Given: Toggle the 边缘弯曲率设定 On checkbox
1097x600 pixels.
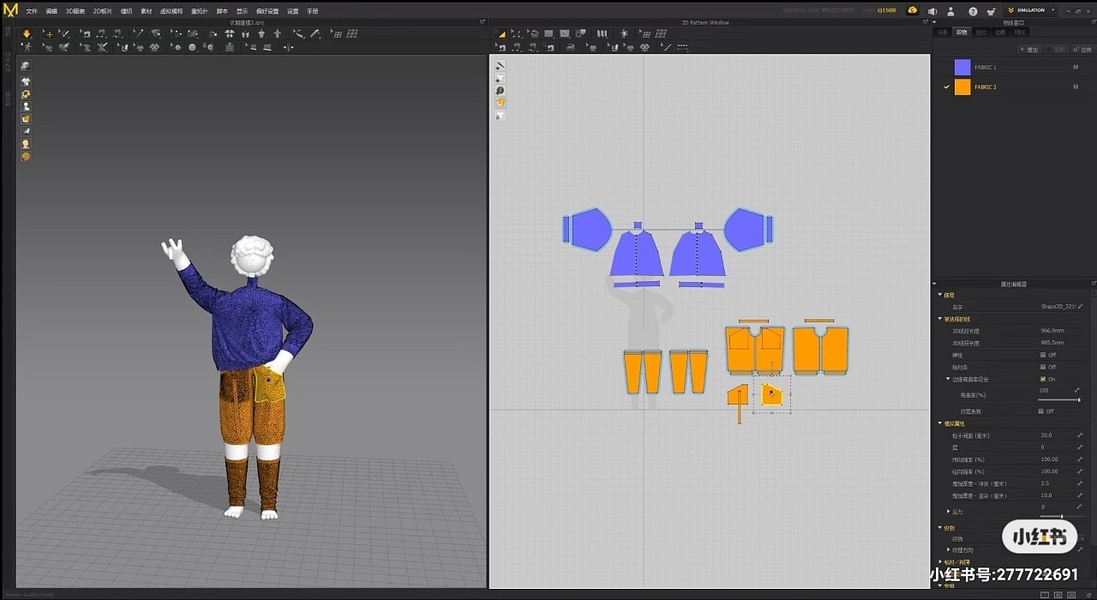Looking at the screenshot, I should point(1042,379).
